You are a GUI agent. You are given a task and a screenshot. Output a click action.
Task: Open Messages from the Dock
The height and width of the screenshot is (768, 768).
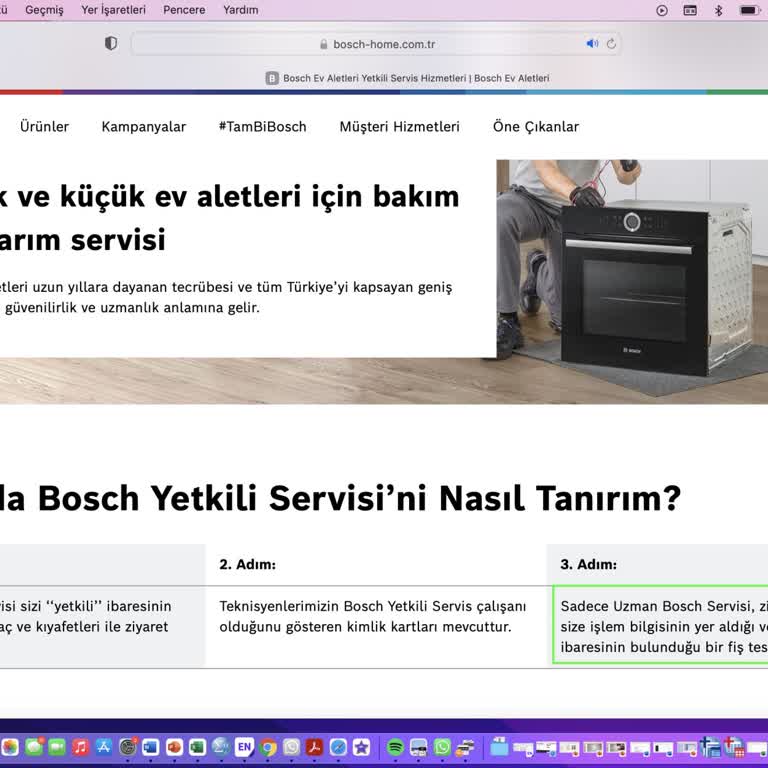click(x=34, y=747)
